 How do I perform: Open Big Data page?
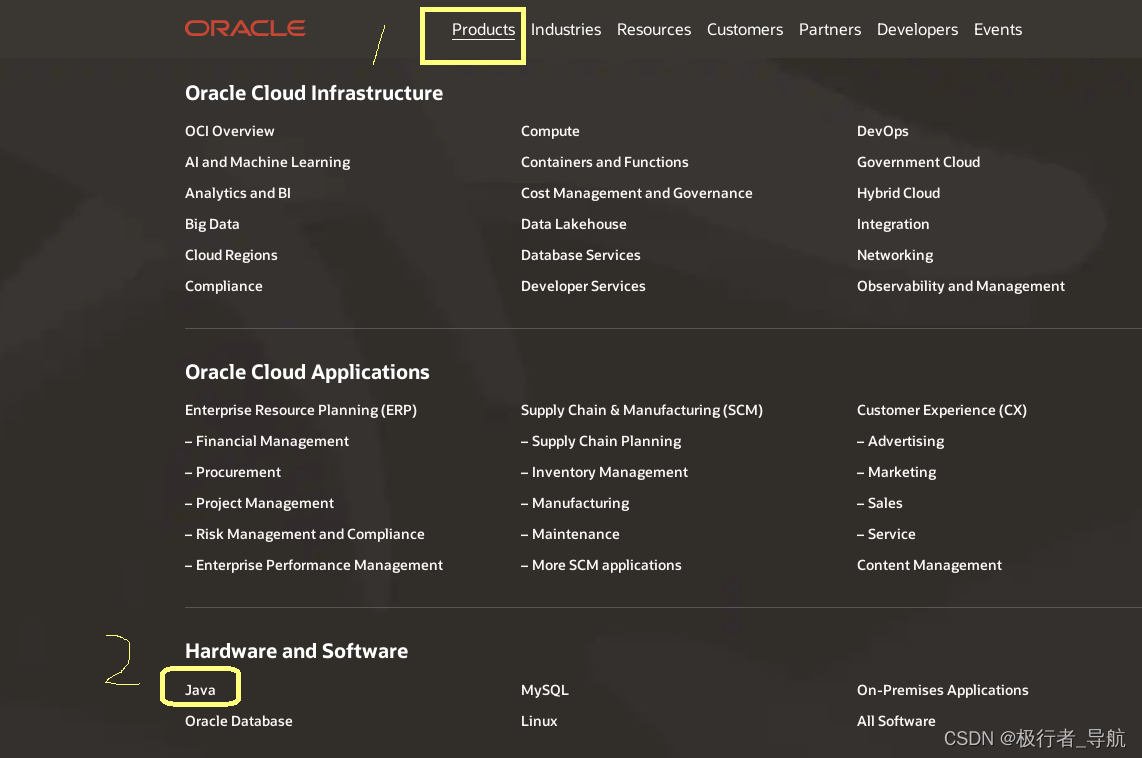pyautogui.click(x=212, y=224)
